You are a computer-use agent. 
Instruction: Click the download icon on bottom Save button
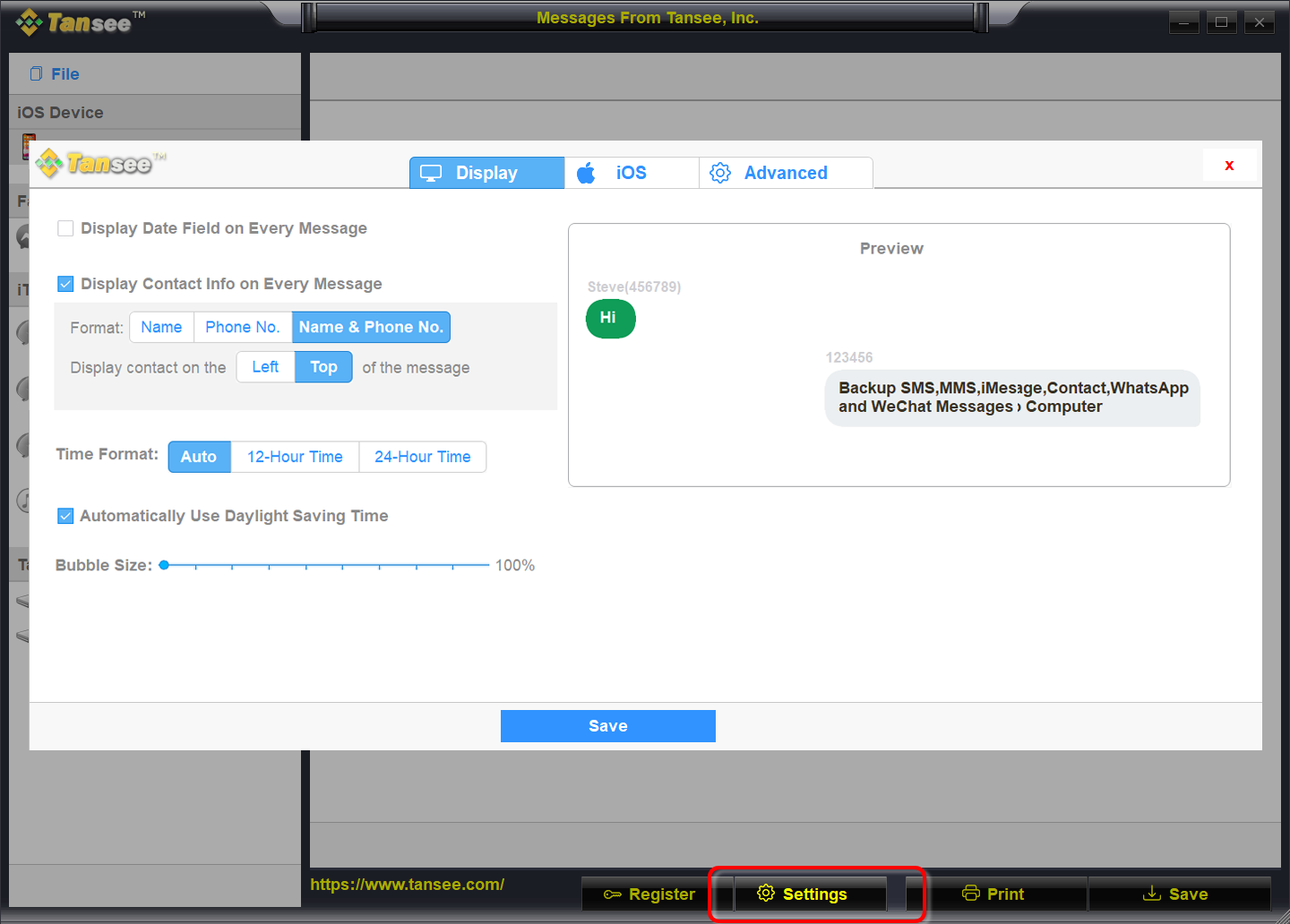point(1152,893)
